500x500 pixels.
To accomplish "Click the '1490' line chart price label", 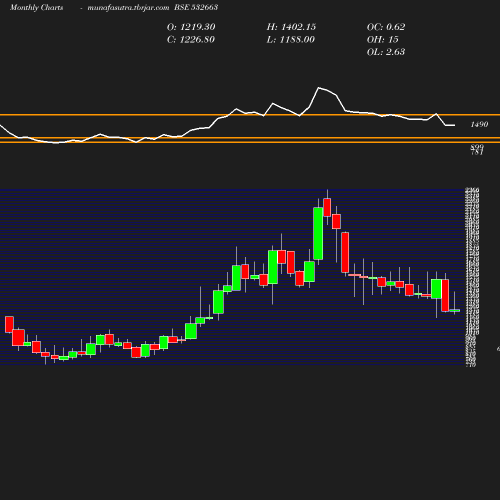I will coord(479,124).
